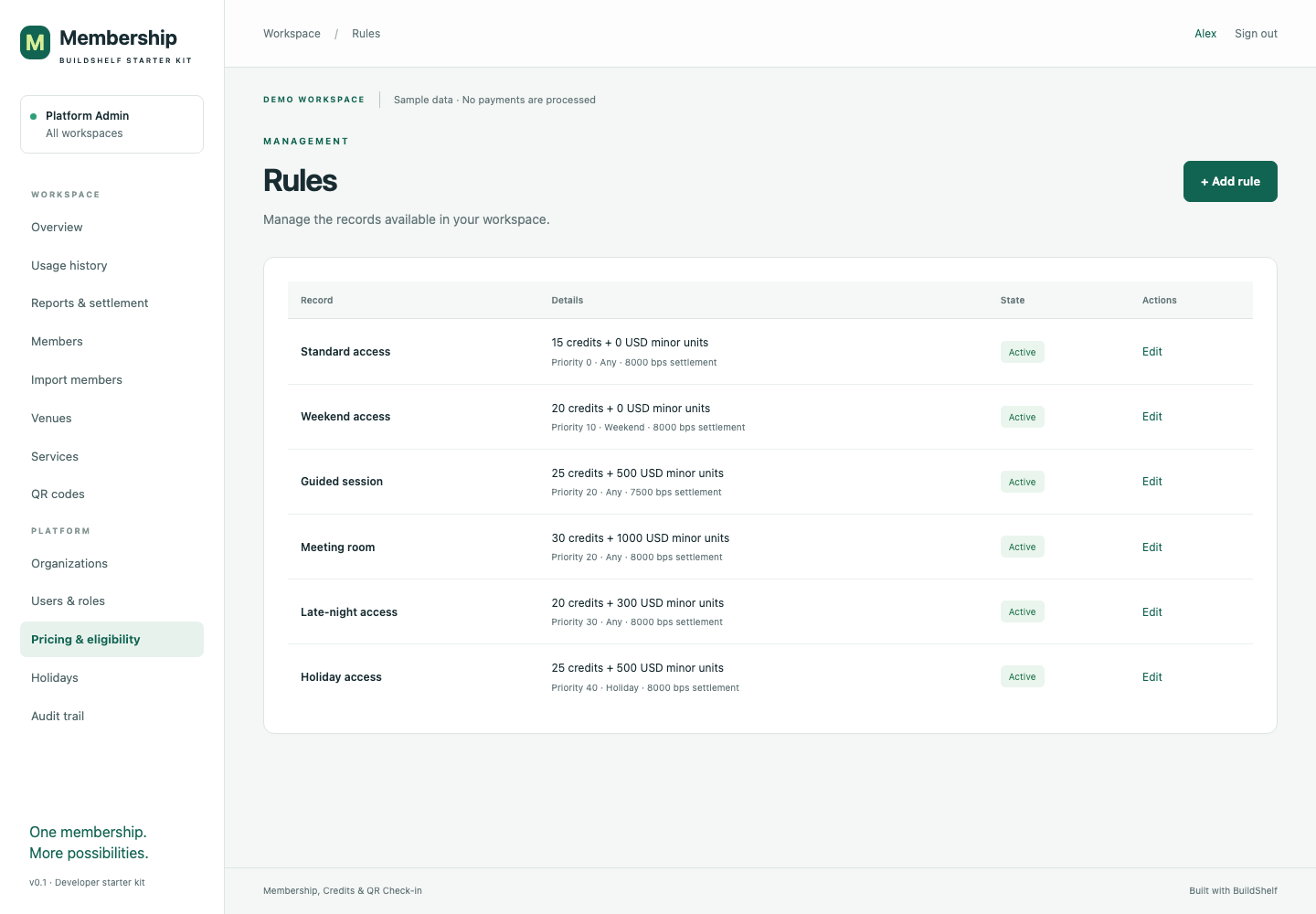Click the Meeting room record name

tap(338, 547)
